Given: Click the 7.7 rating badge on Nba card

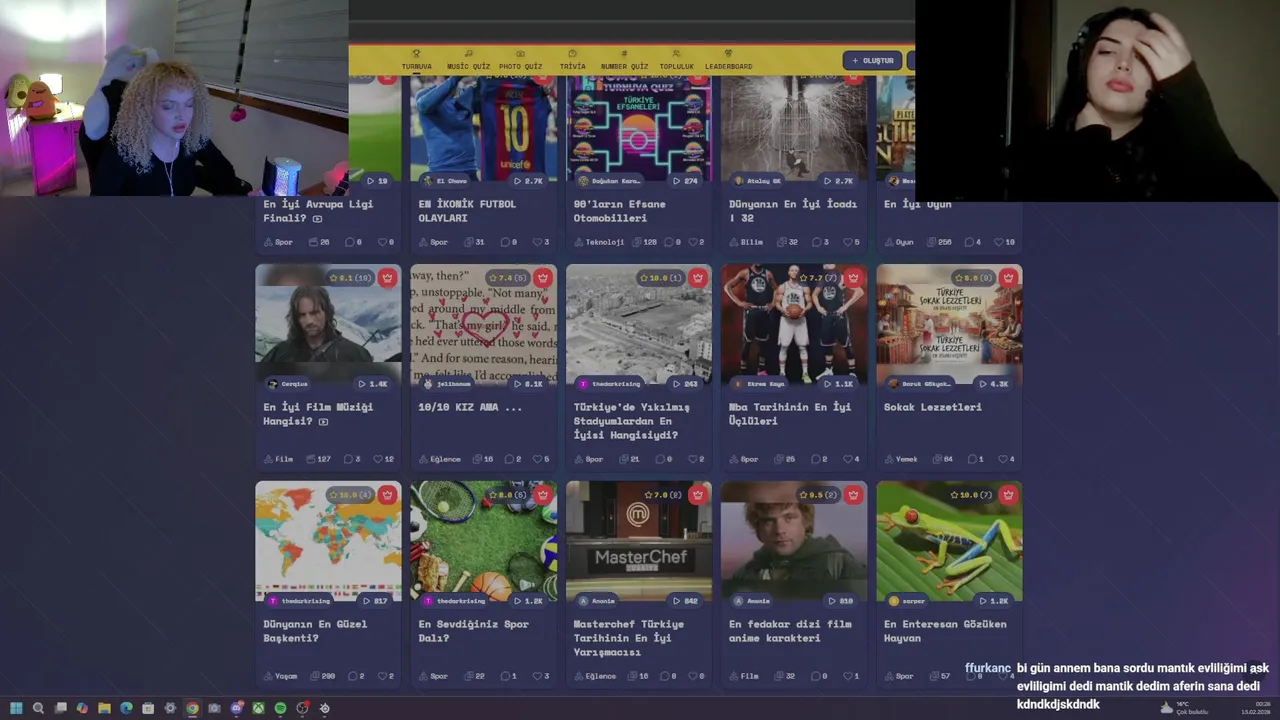Looking at the screenshot, I should (817, 278).
